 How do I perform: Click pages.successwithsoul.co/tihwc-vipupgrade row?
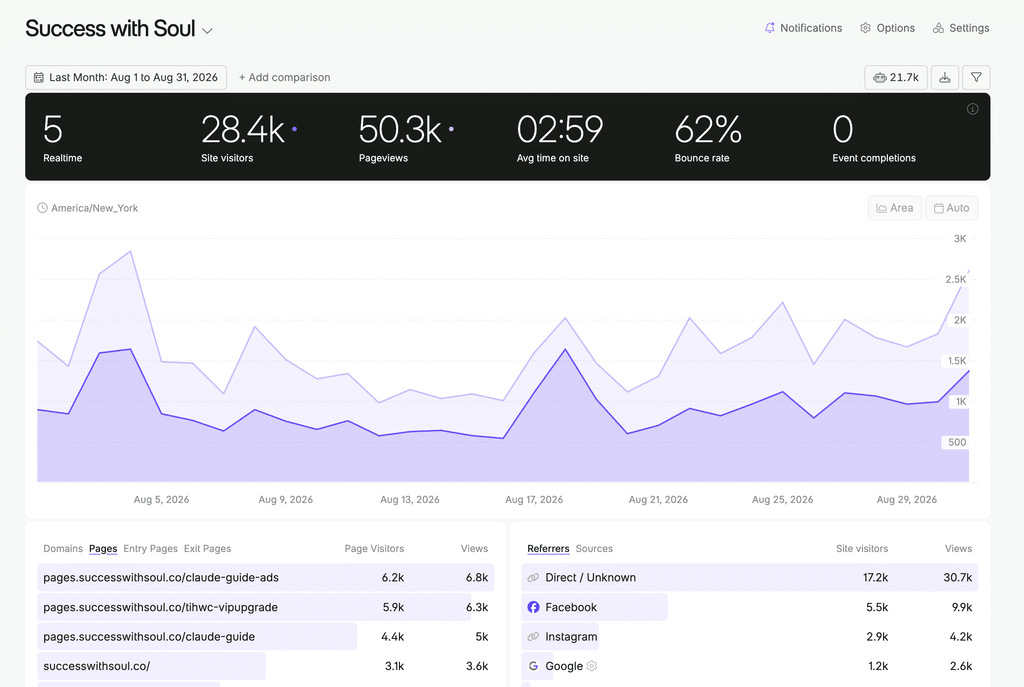(266, 607)
